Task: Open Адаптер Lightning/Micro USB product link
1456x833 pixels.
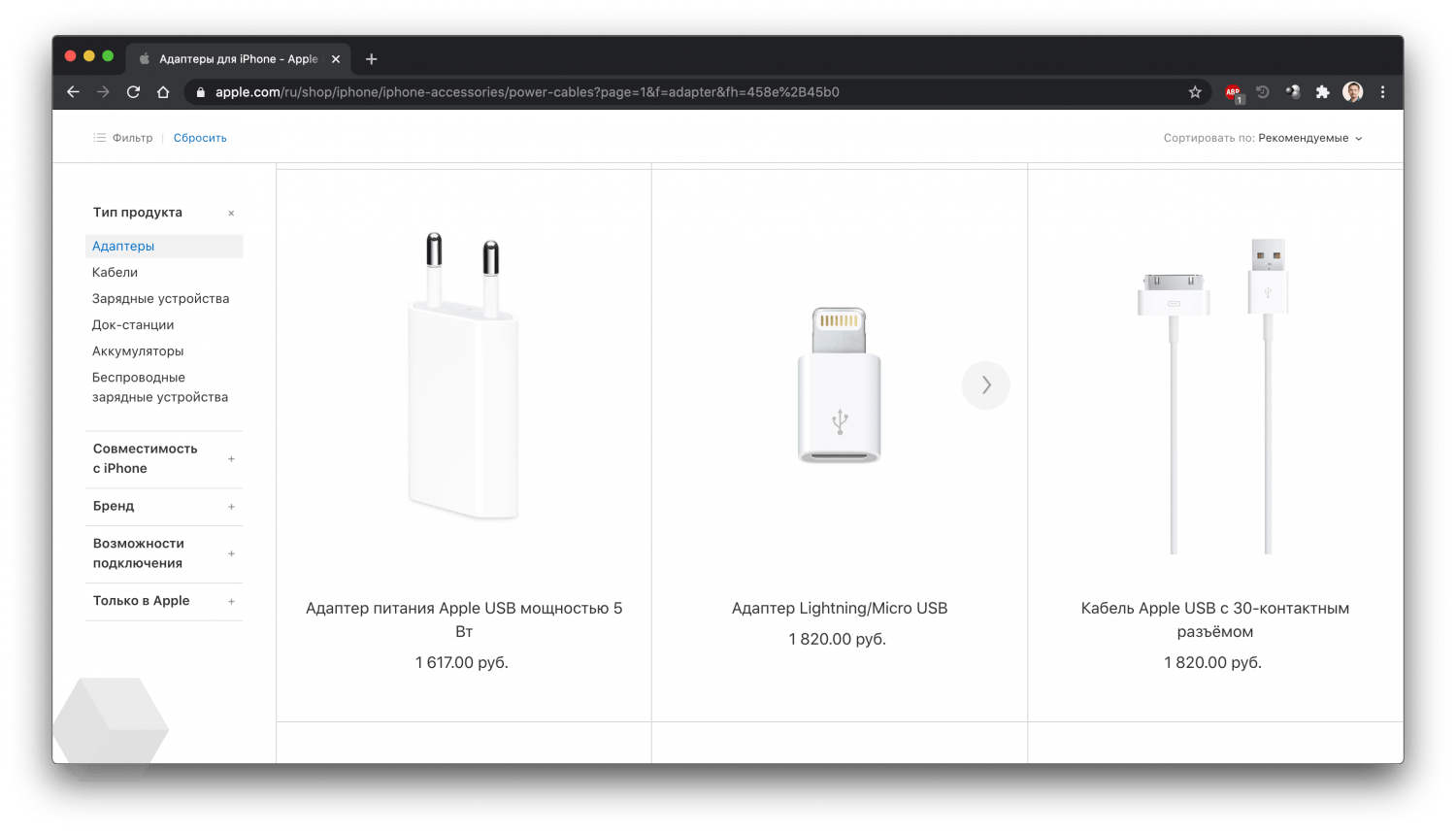Action: pyautogui.click(x=840, y=609)
